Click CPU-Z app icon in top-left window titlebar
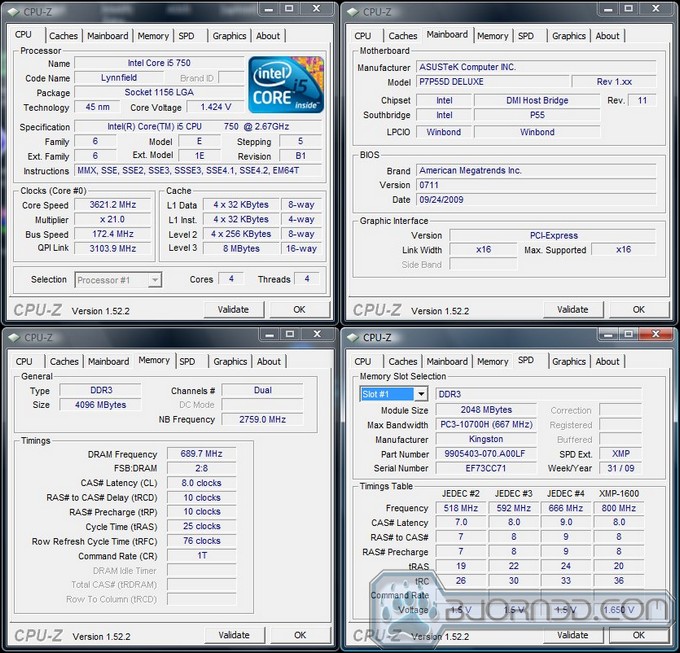 (13, 12)
